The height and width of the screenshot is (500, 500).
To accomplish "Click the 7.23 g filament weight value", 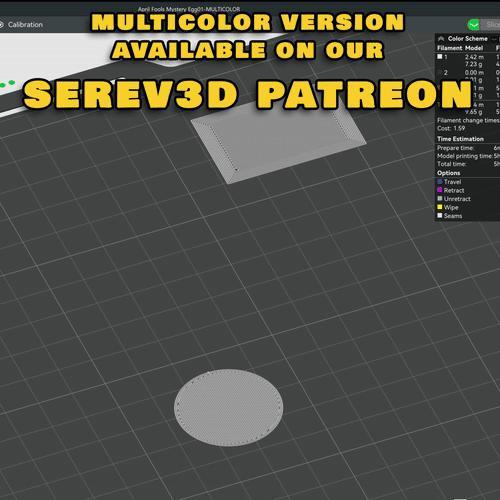I will [x=473, y=64].
